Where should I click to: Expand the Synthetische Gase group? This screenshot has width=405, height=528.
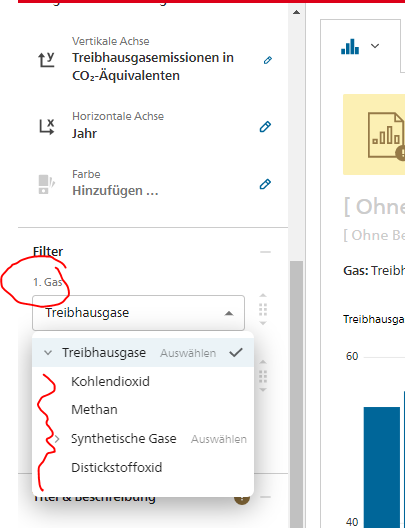[57, 439]
